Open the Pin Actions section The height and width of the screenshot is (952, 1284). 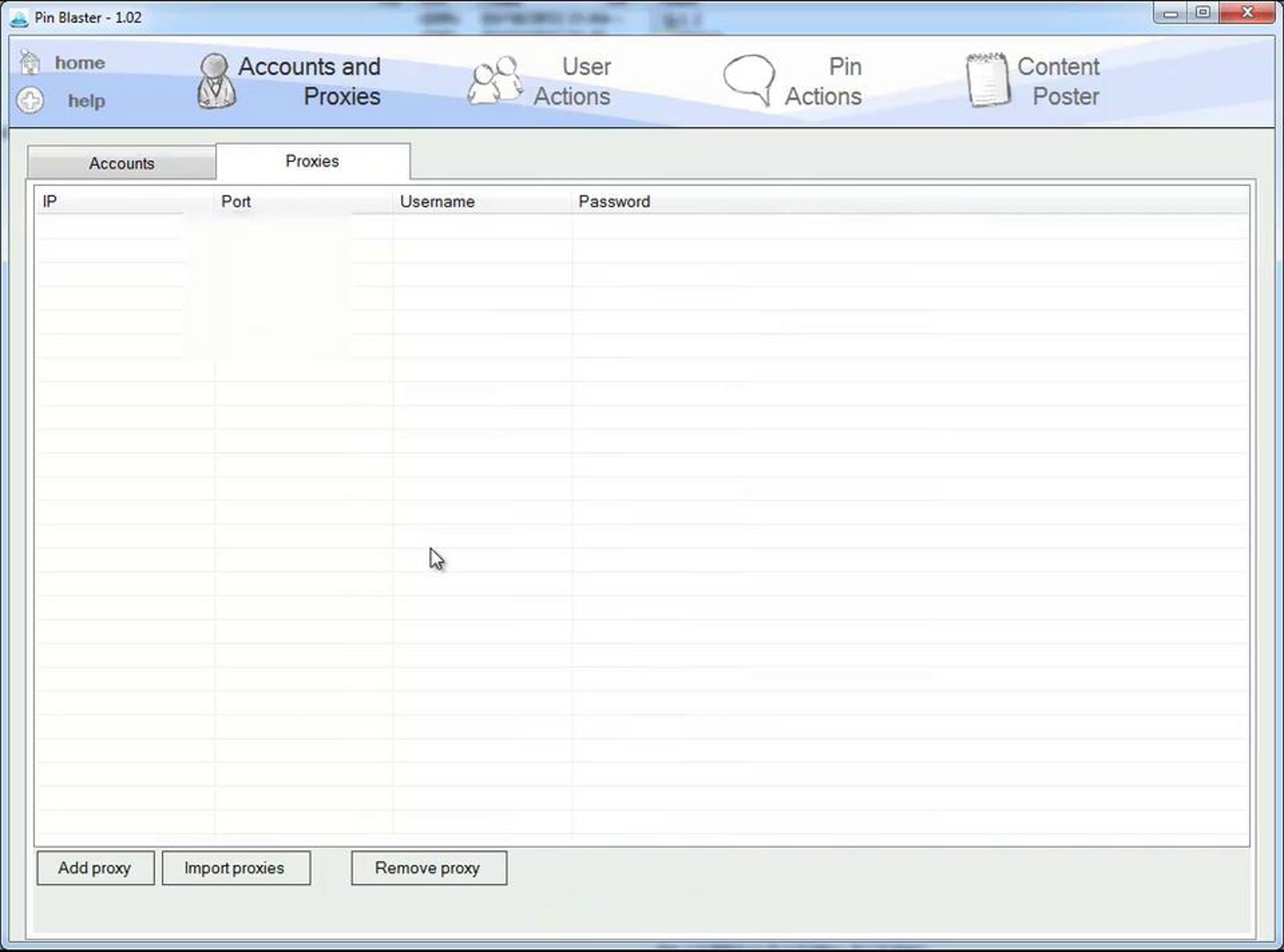[x=823, y=81]
